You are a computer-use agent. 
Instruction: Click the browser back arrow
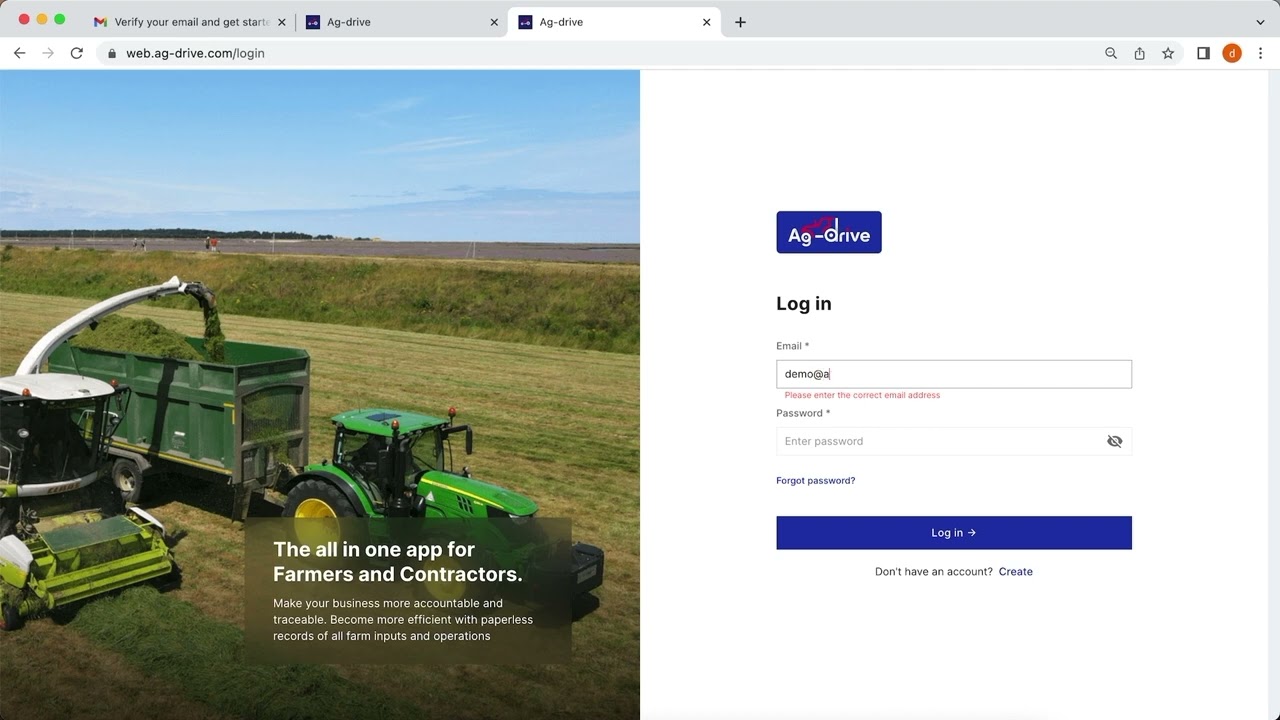coord(19,53)
